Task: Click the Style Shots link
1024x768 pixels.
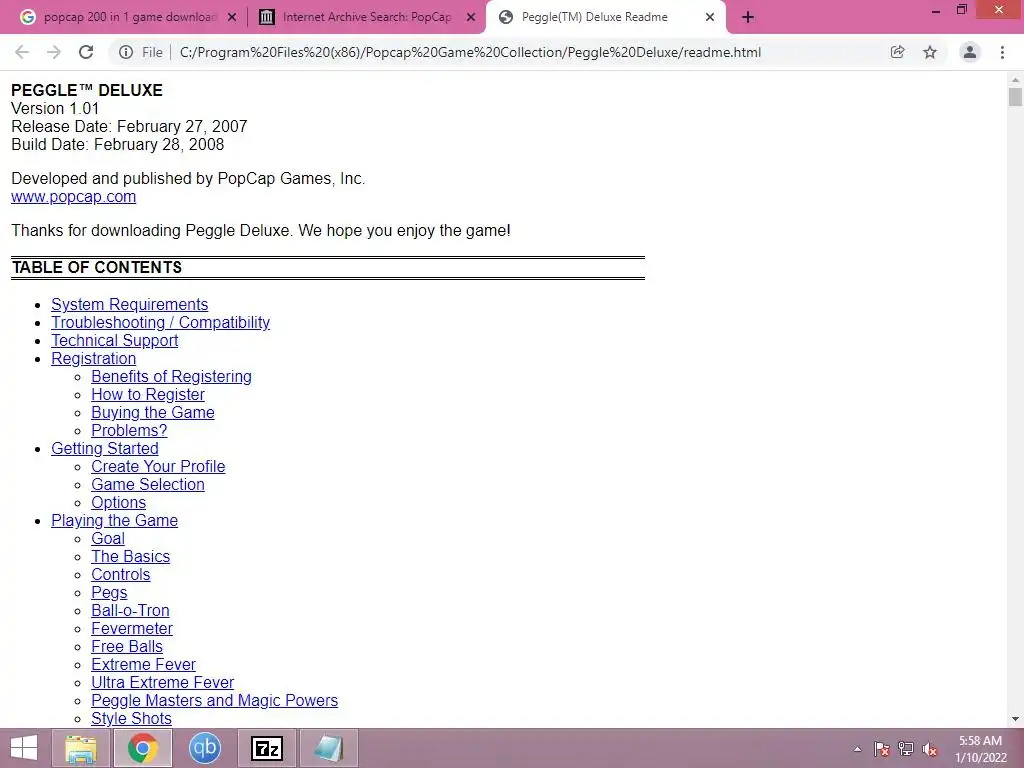Action: [x=131, y=718]
